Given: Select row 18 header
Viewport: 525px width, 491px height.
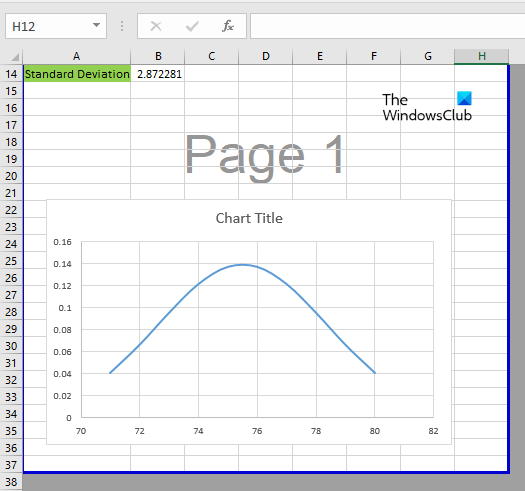Looking at the screenshot, I should coord(11,142).
